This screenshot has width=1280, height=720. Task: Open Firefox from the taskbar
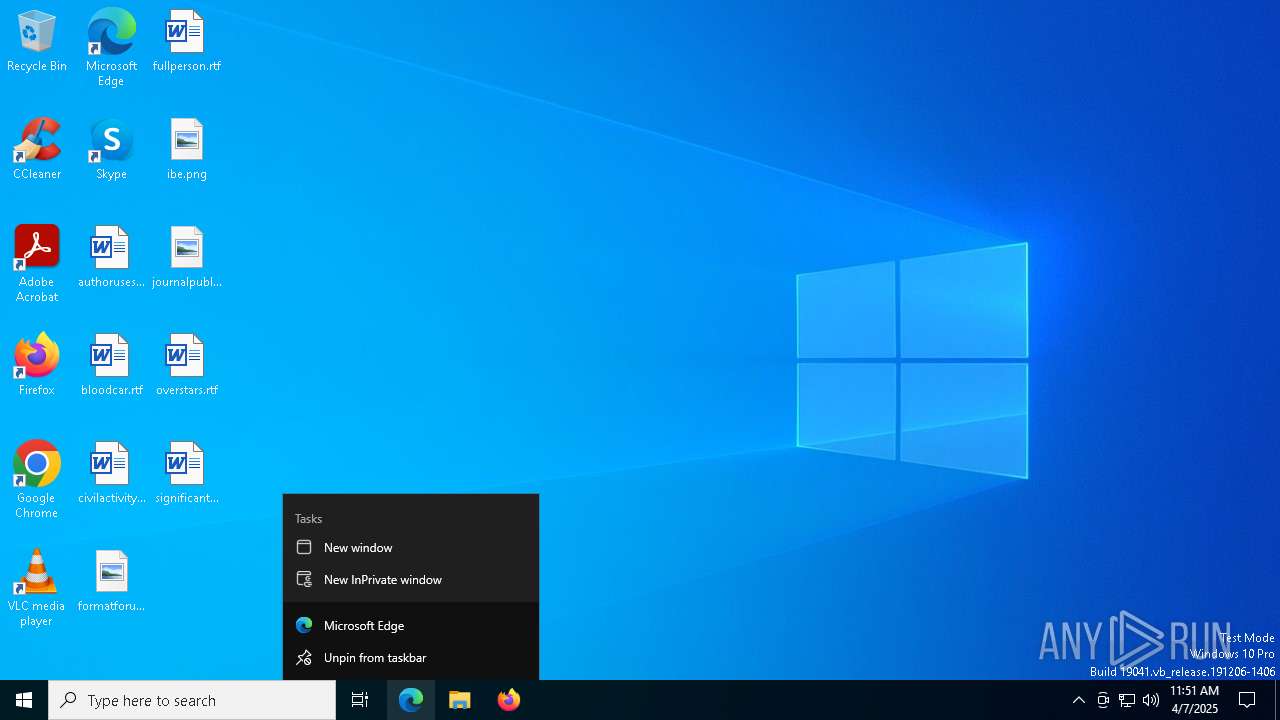[509, 700]
